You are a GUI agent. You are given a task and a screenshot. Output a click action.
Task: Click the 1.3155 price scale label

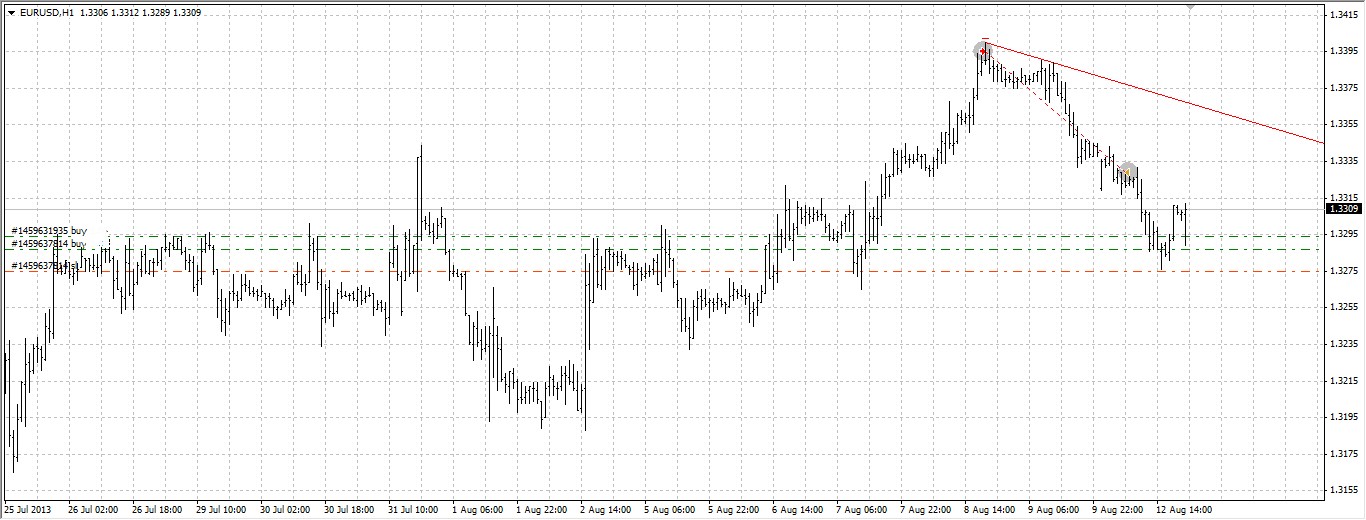(1343, 490)
